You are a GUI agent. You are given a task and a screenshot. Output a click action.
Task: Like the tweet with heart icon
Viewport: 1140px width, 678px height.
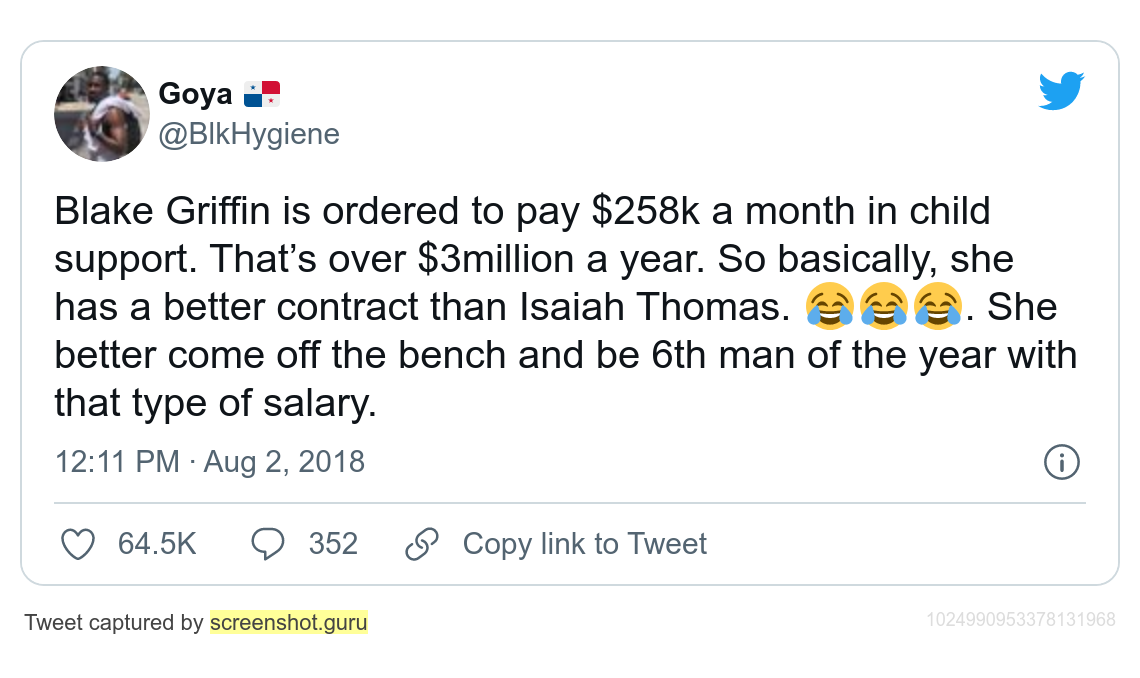pyautogui.click(x=78, y=544)
